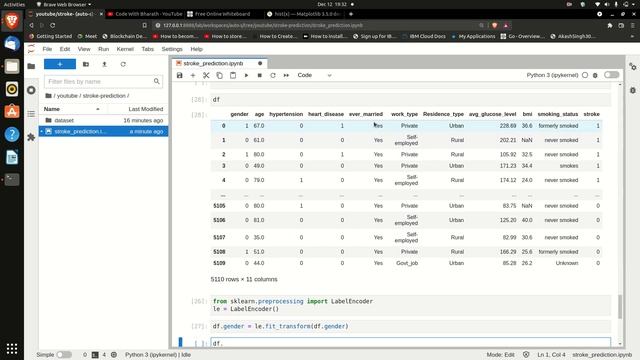
Task: Open the My Applications bookmark
Action: 473,36
